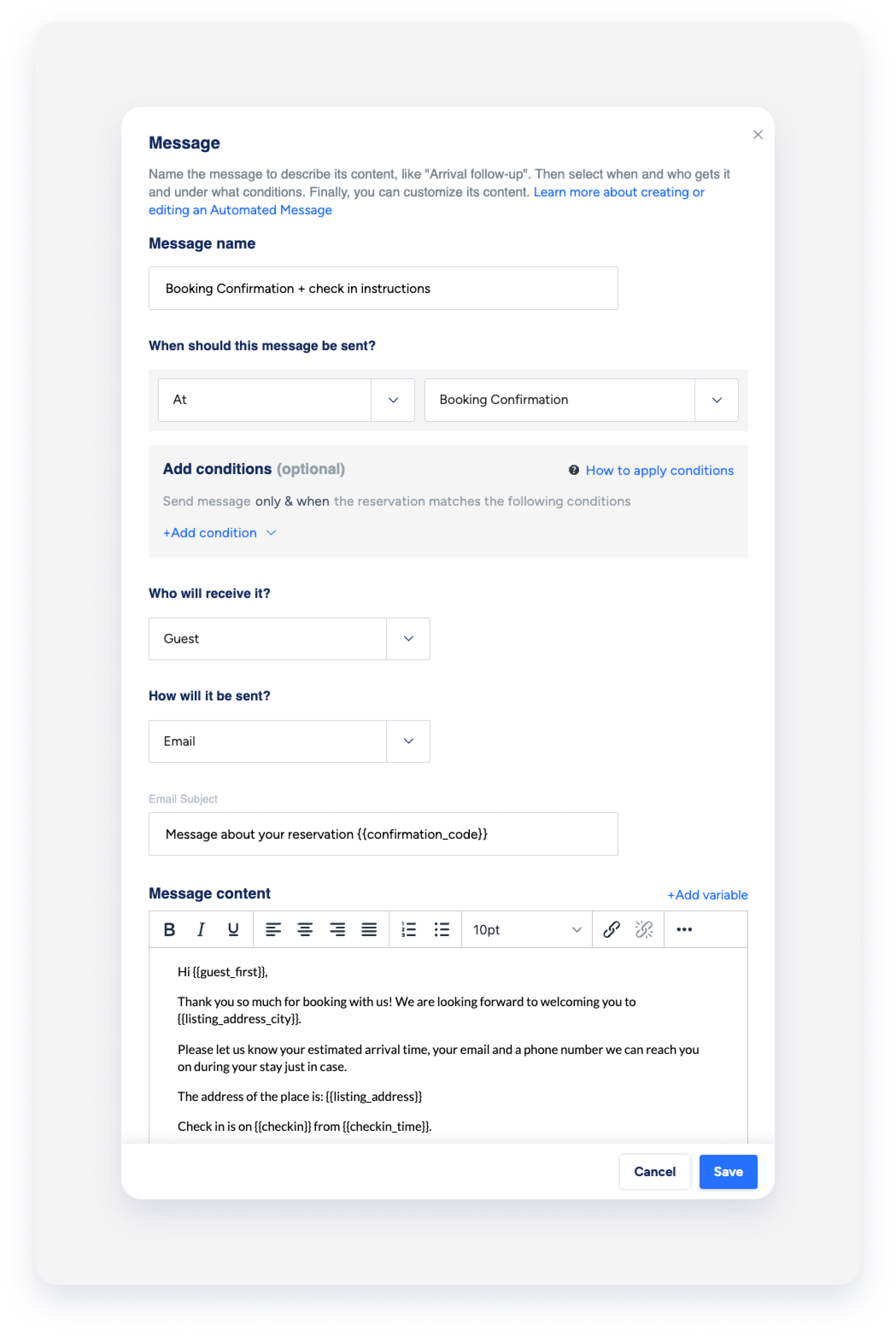Apply italic formatting to message text
896x1335 pixels.
click(200, 929)
